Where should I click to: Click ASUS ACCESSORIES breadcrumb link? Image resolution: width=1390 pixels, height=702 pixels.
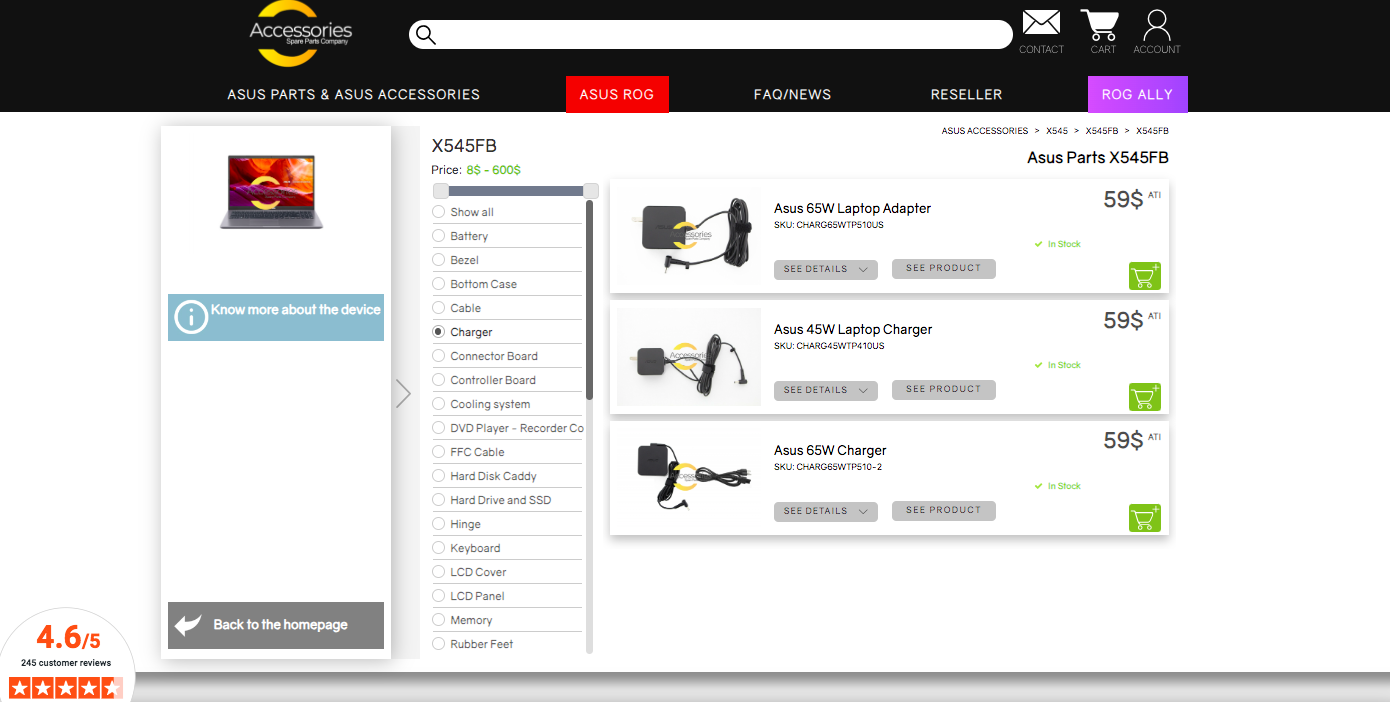click(x=985, y=131)
